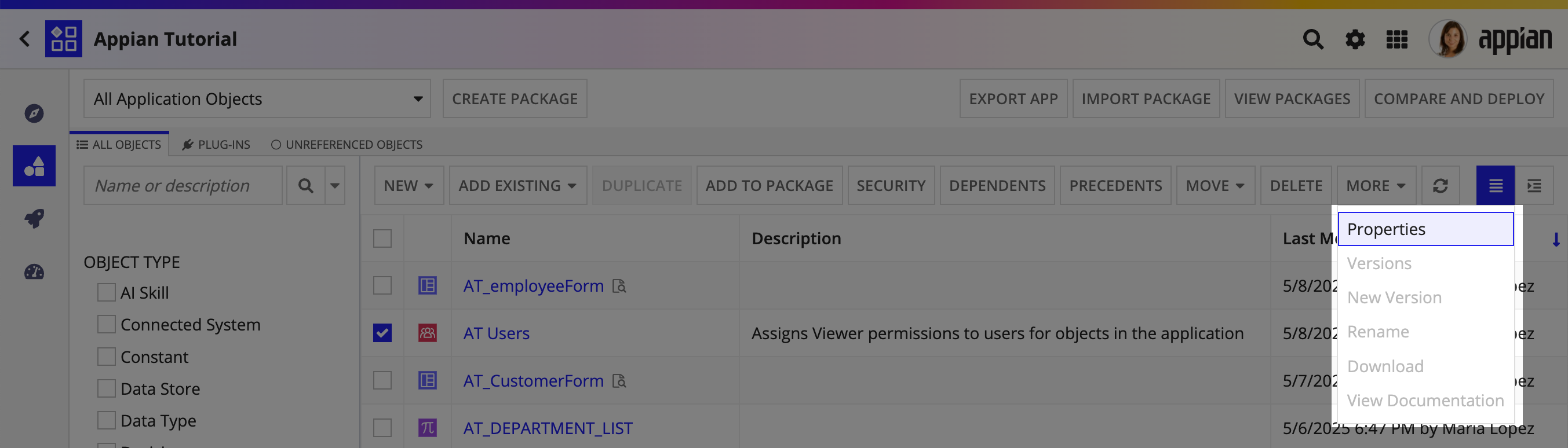Switch to the flat list view

1495,185
